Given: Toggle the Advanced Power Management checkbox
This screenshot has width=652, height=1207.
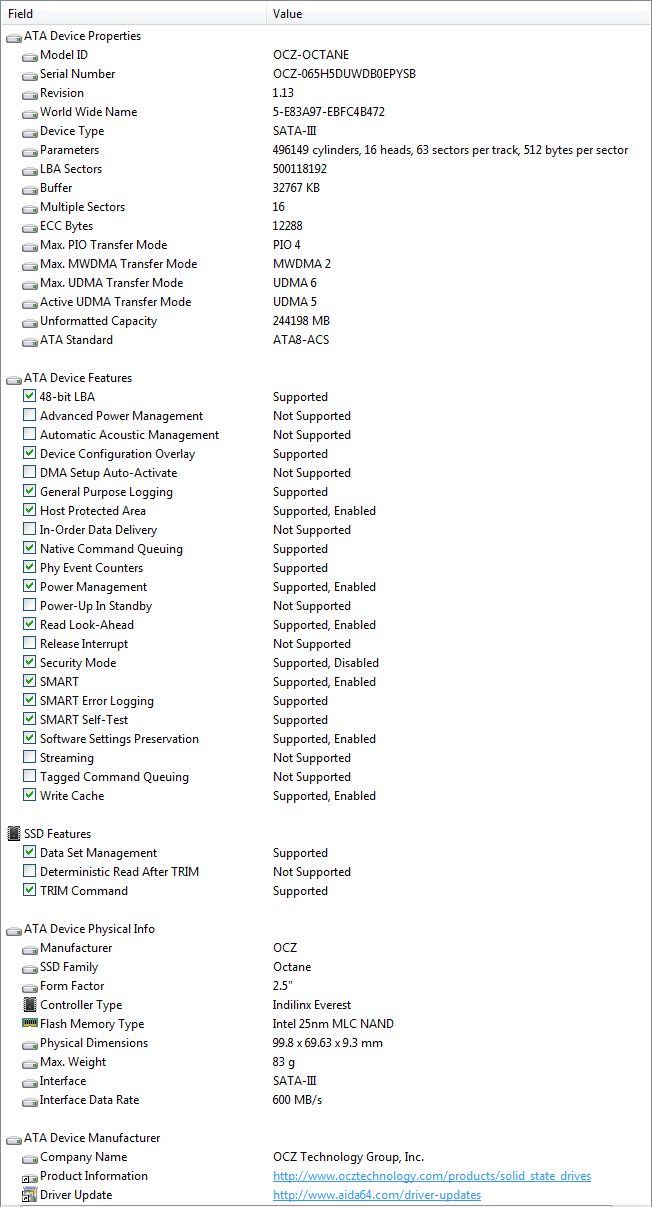Looking at the screenshot, I should coord(29,416).
